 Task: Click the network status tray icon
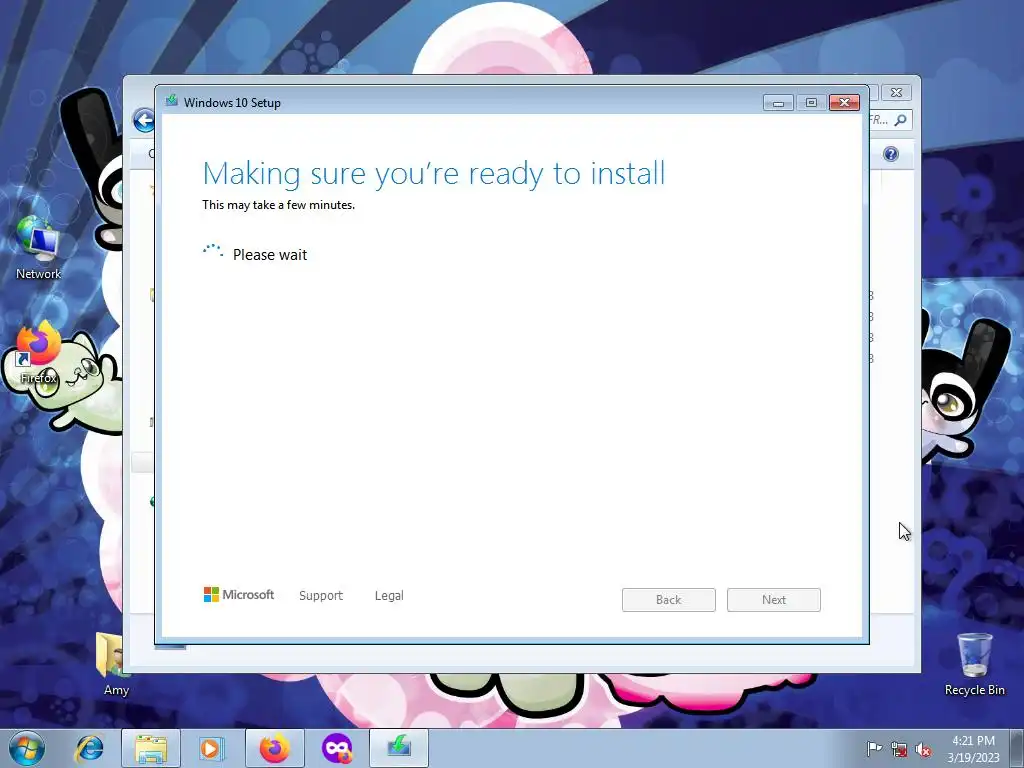899,749
